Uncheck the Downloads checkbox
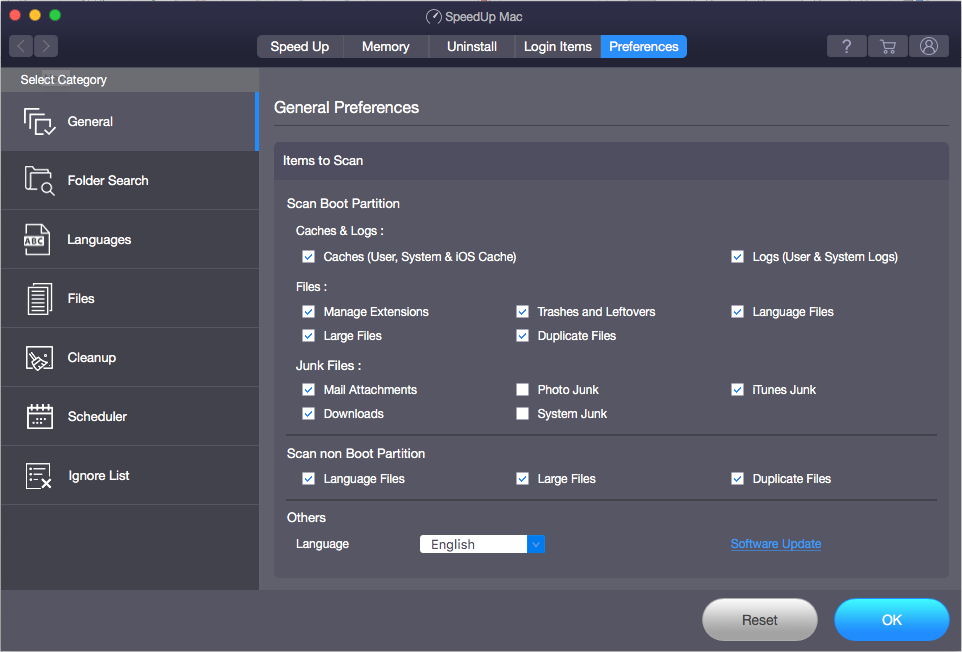 [309, 413]
